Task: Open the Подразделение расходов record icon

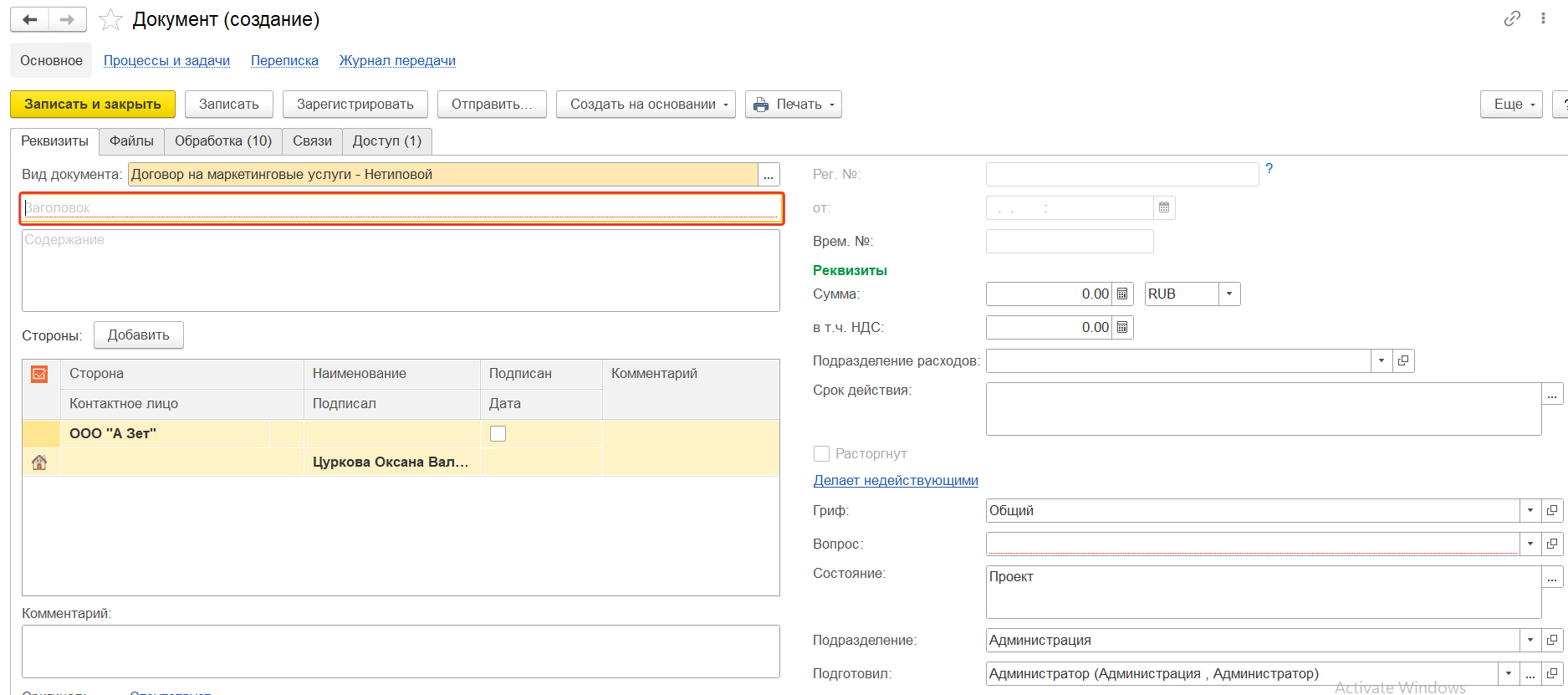Action: tap(1403, 361)
